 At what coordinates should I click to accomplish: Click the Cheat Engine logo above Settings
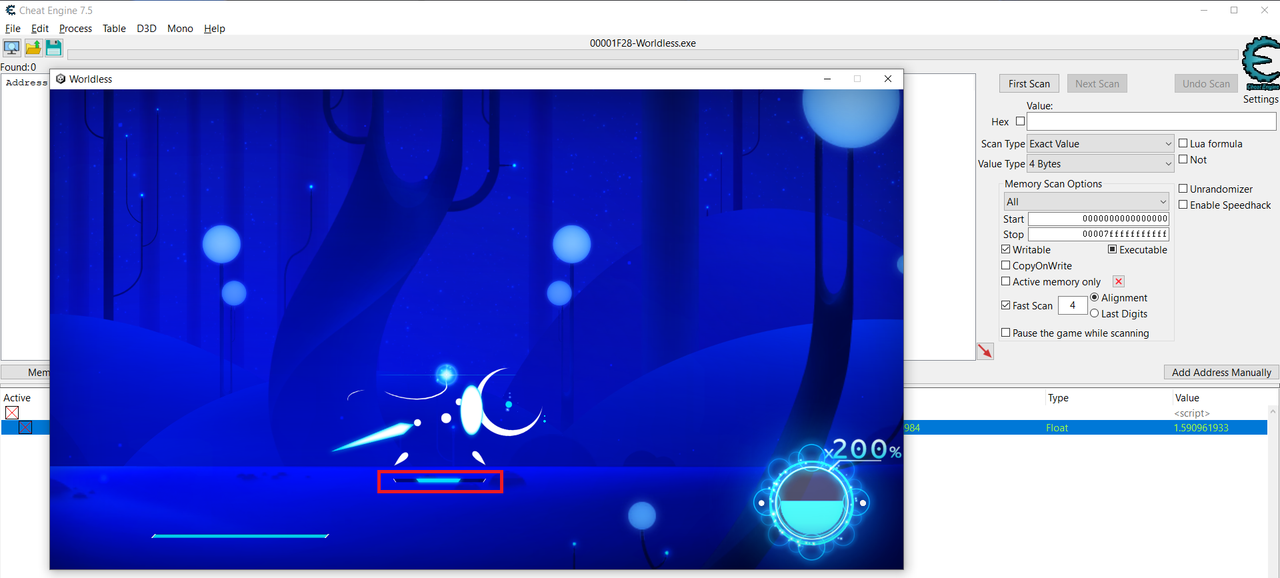point(1260,65)
